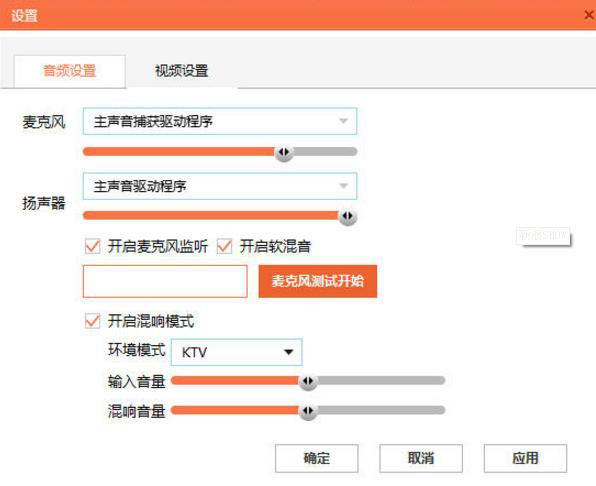
Task: Toggle the 开启麦克风监听 checkbox
Action: 92,246
